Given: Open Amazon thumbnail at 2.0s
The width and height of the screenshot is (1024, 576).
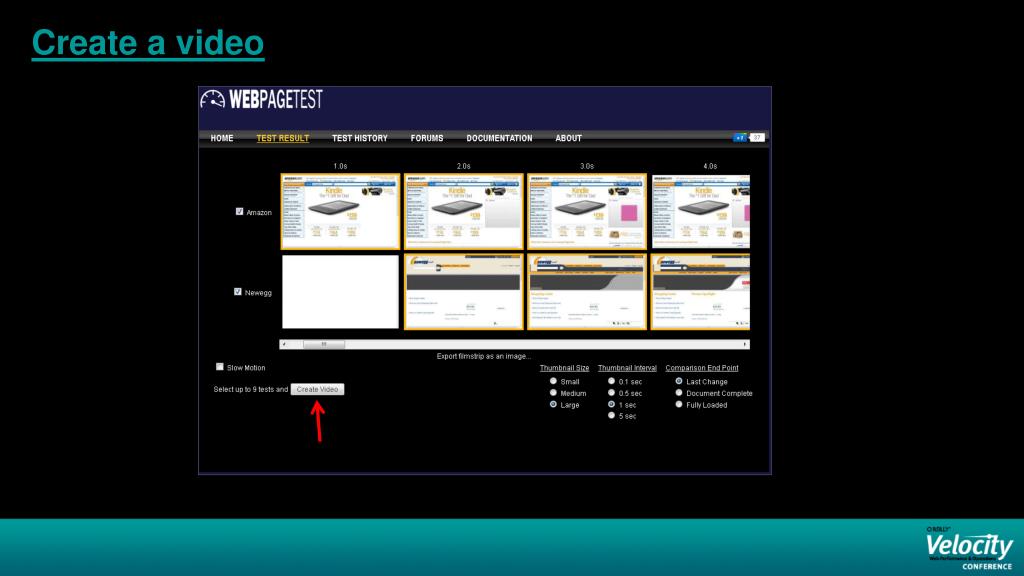Looking at the screenshot, I should (464, 212).
